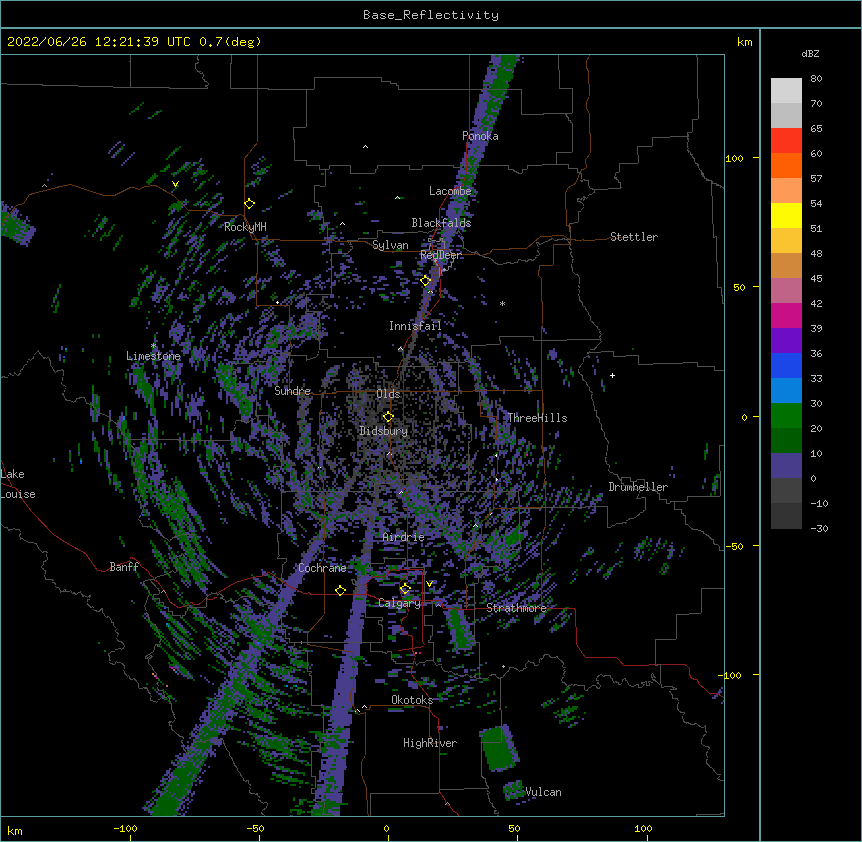Screen dimensions: 862x842
Task: Select the Okotoks label
Action: pyautogui.click(x=412, y=700)
